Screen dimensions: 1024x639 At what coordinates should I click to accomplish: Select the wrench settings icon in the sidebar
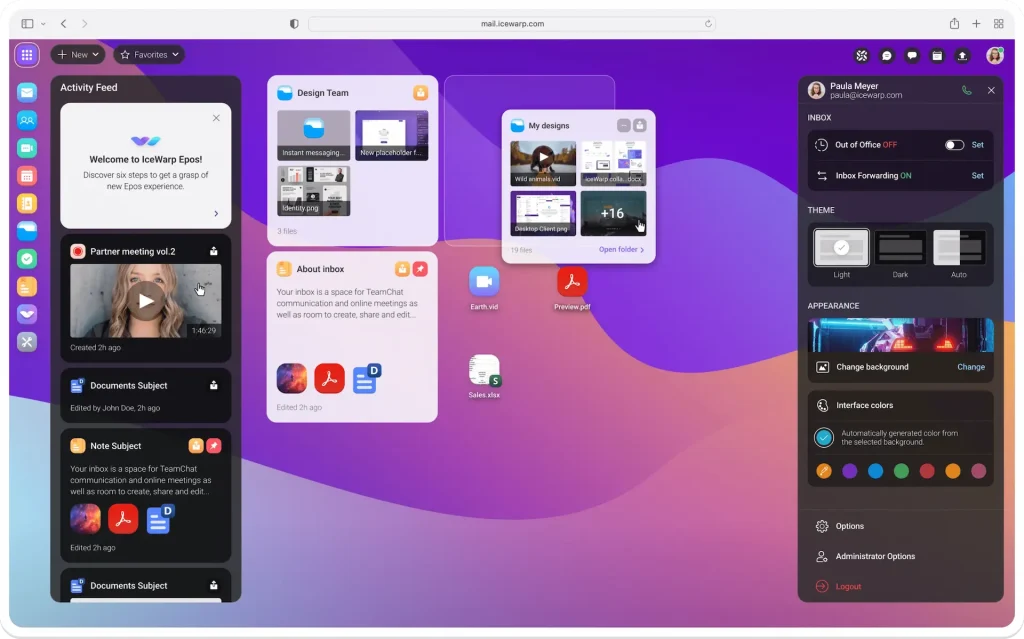tap(26, 342)
